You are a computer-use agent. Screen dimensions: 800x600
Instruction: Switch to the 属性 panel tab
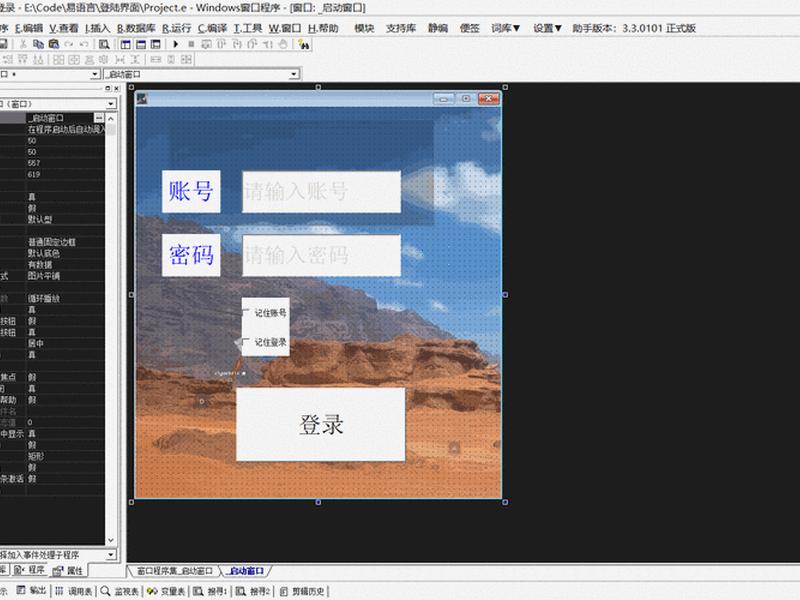point(67,571)
